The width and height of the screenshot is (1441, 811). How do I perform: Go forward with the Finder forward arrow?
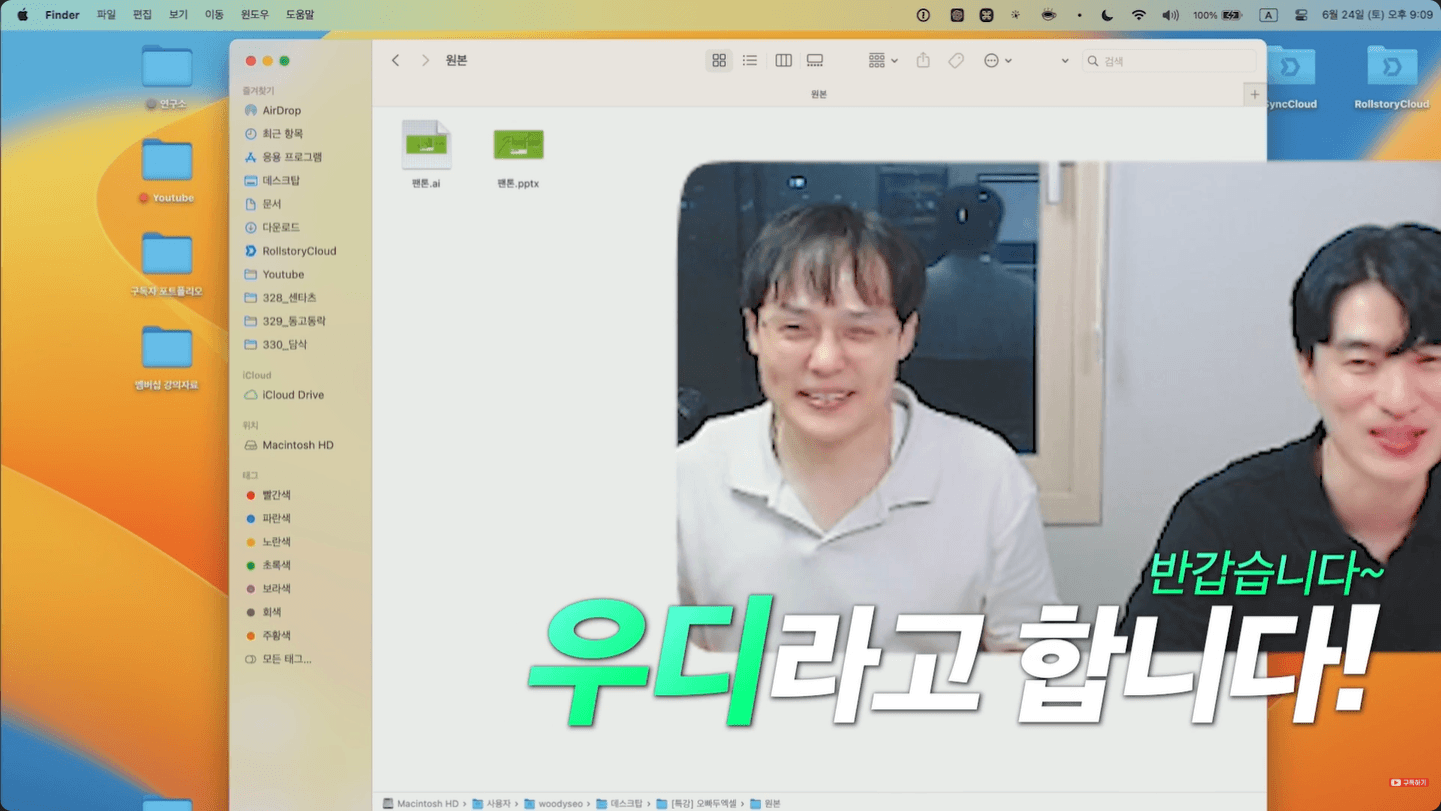coord(425,61)
